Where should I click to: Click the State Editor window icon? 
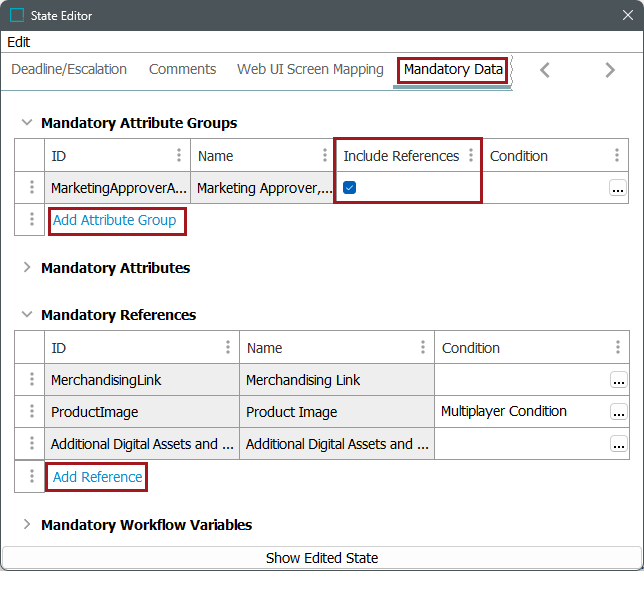click(17, 15)
